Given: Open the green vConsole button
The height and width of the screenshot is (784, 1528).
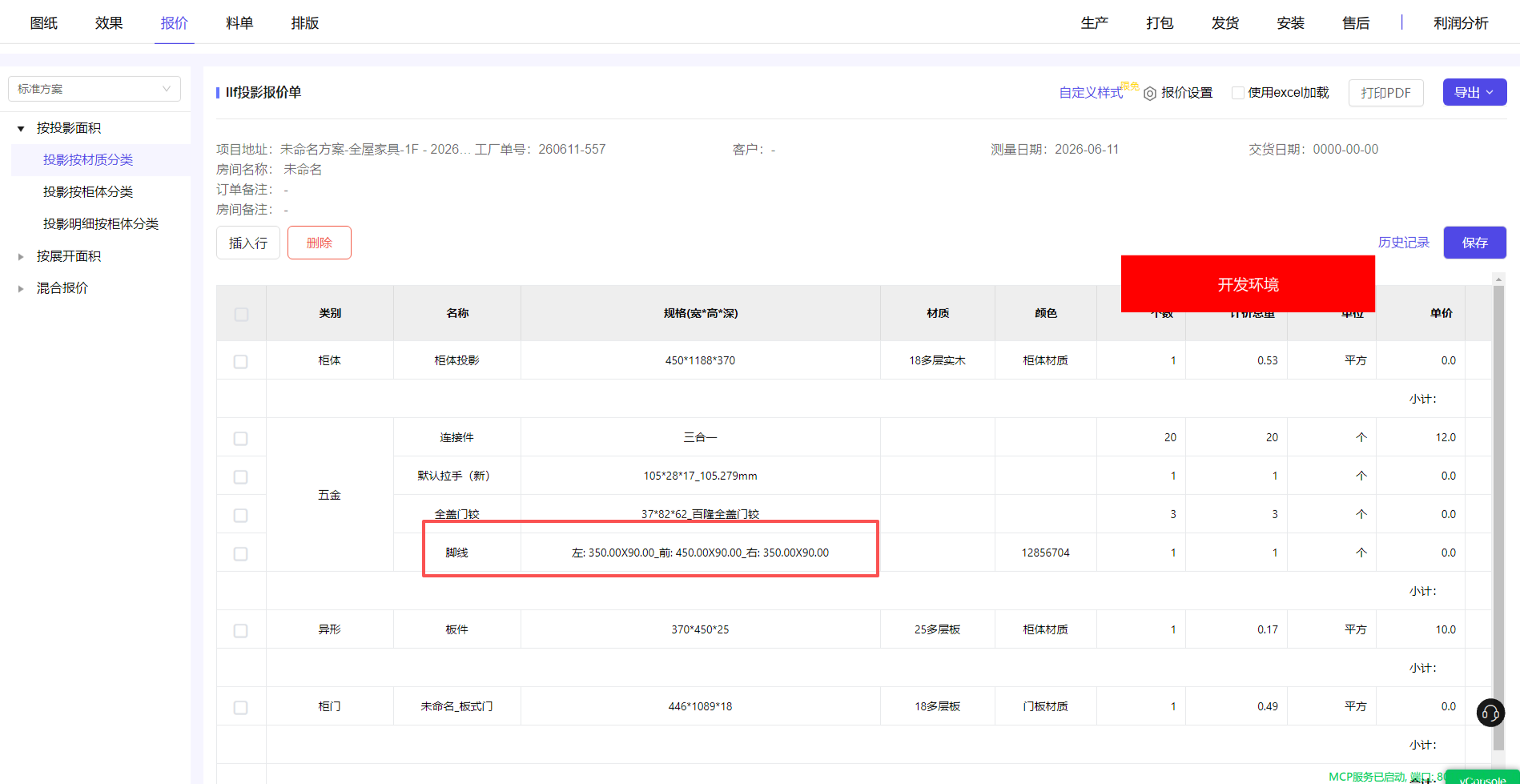Looking at the screenshot, I should 1482,778.
